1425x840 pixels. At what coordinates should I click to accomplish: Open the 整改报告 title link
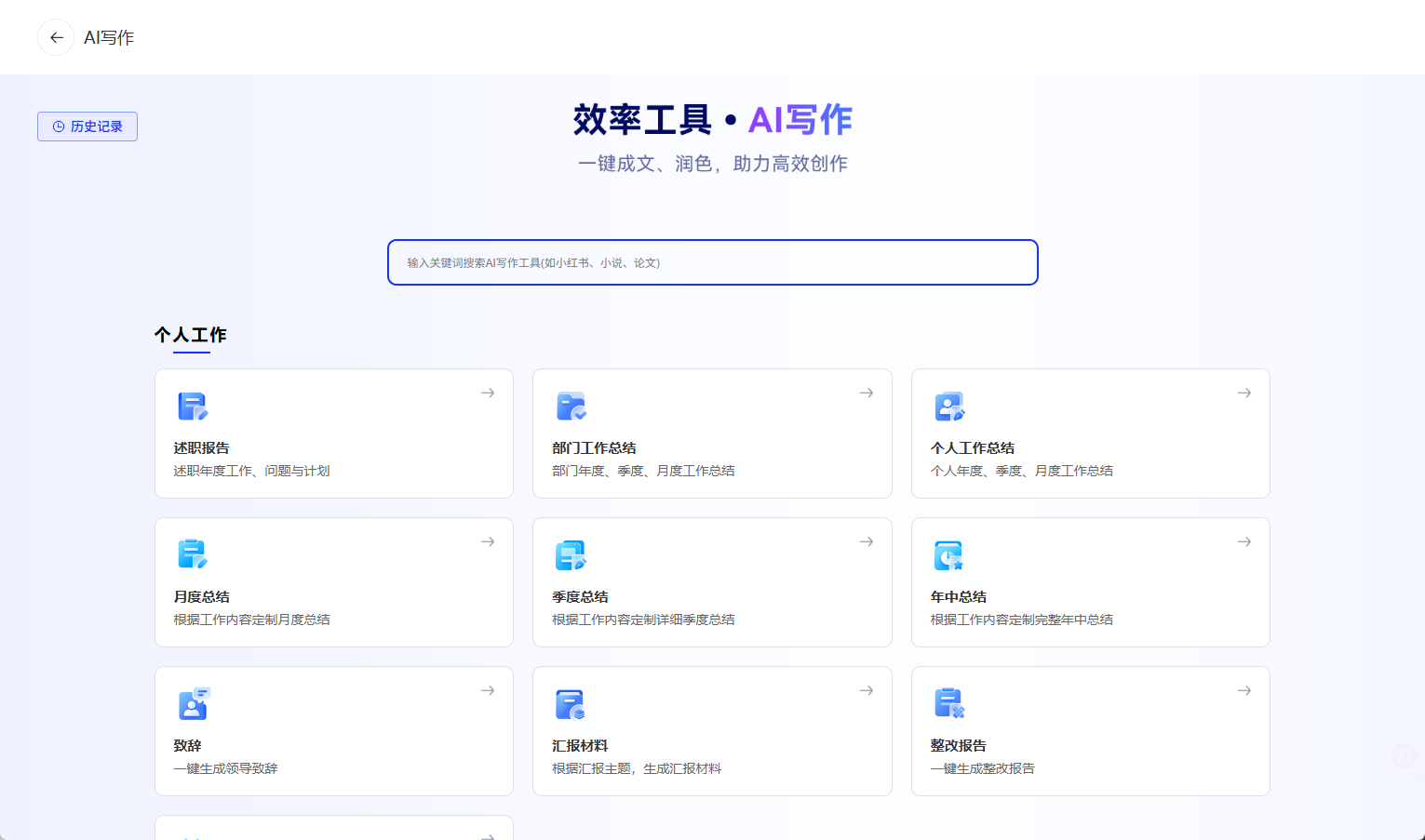pyautogui.click(x=959, y=746)
